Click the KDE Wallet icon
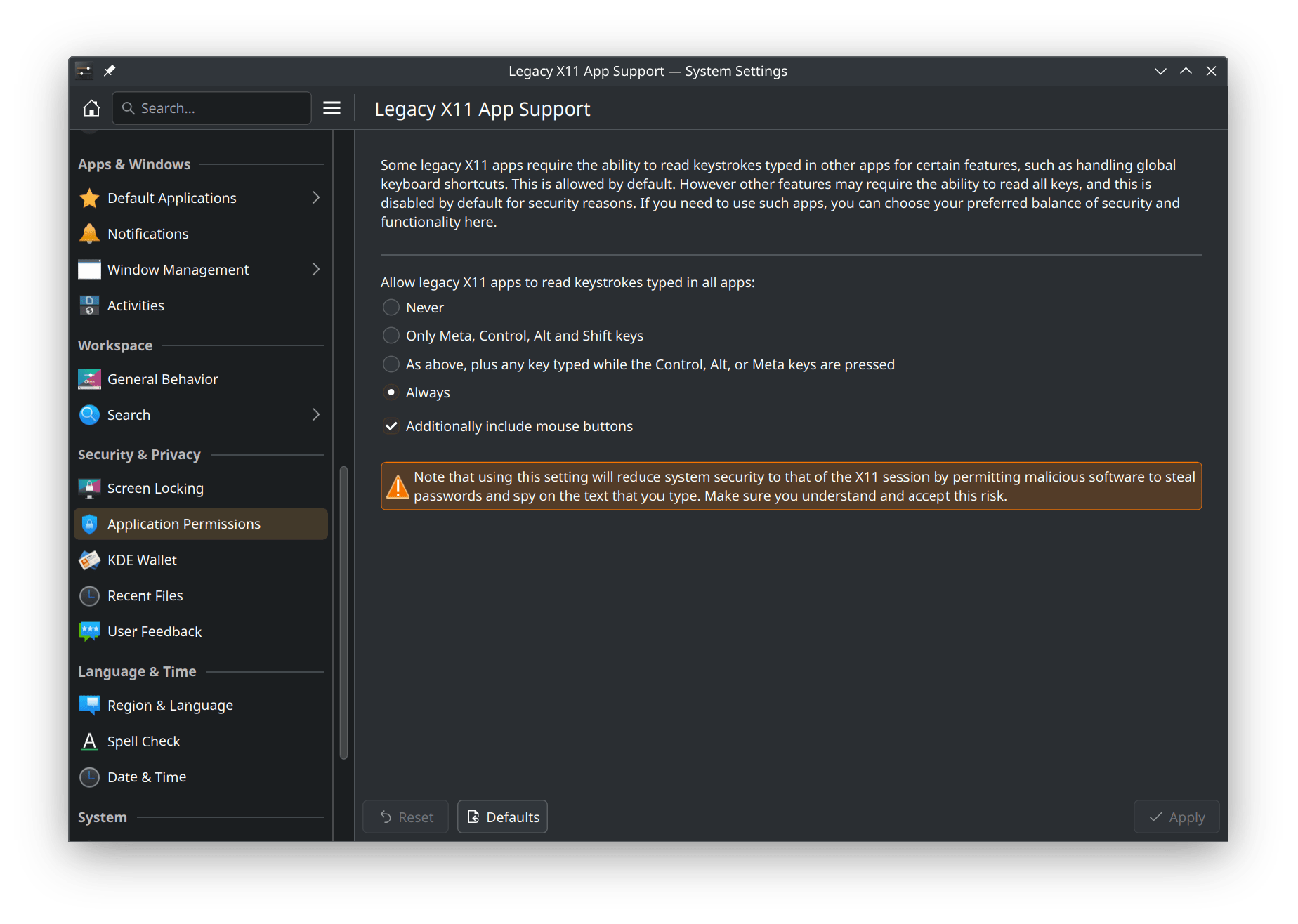 (x=89, y=560)
